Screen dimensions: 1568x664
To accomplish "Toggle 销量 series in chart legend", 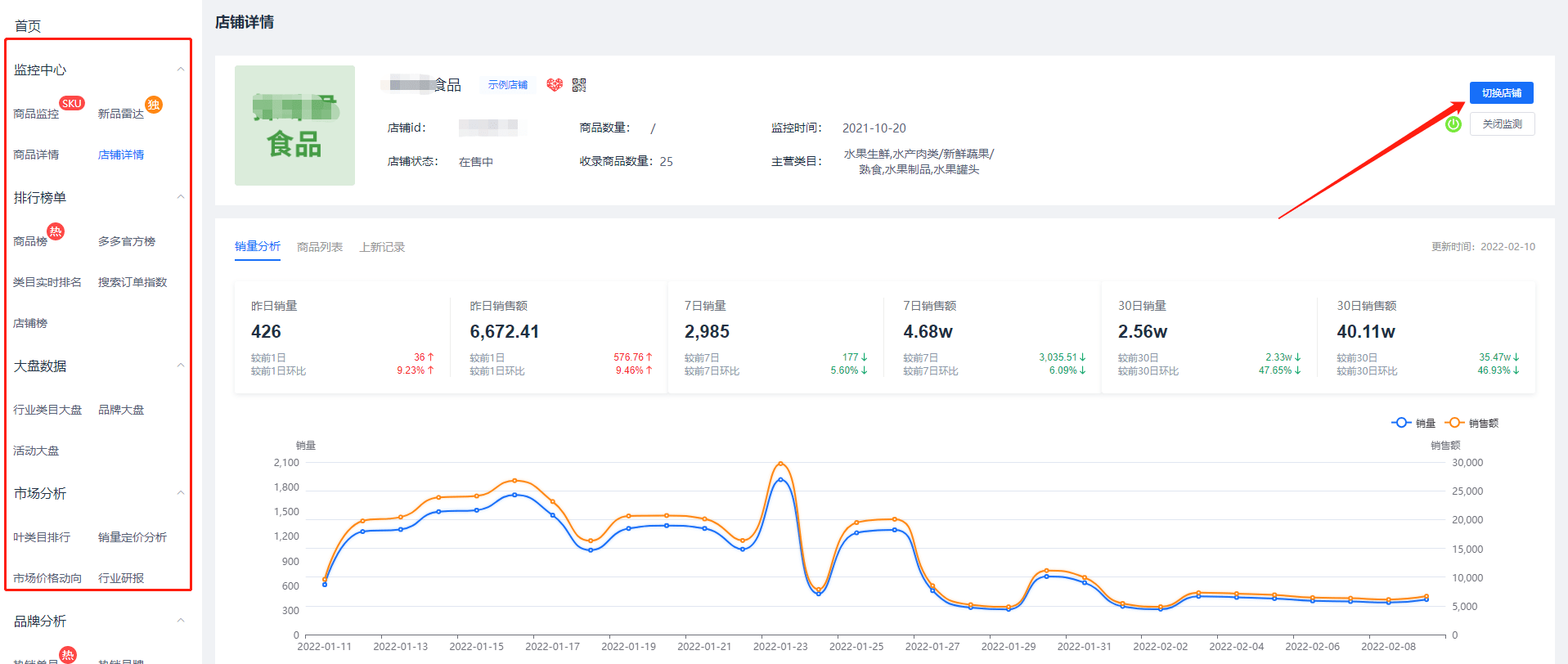I will [1413, 423].
